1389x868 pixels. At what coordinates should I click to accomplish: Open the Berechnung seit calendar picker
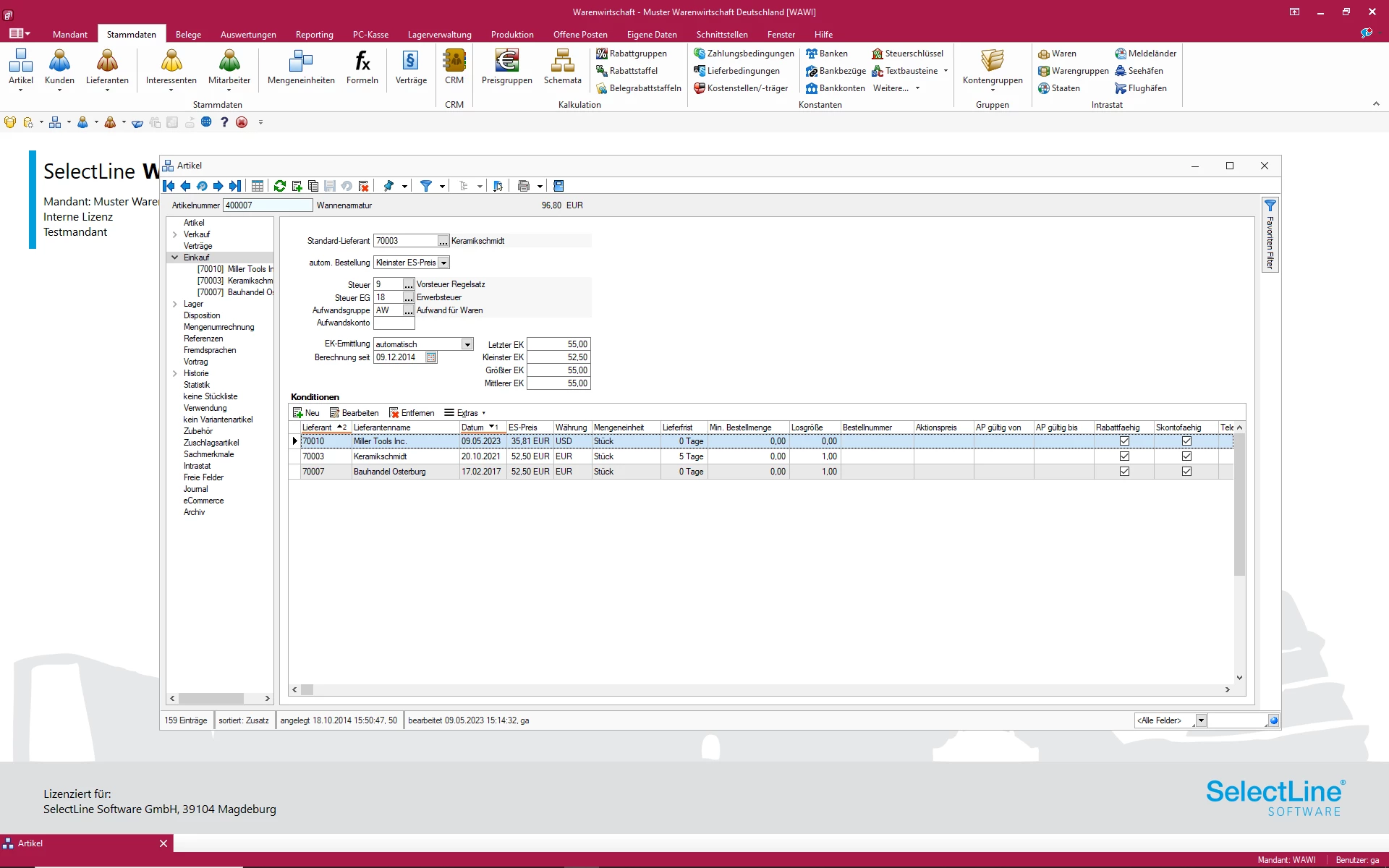431,357
